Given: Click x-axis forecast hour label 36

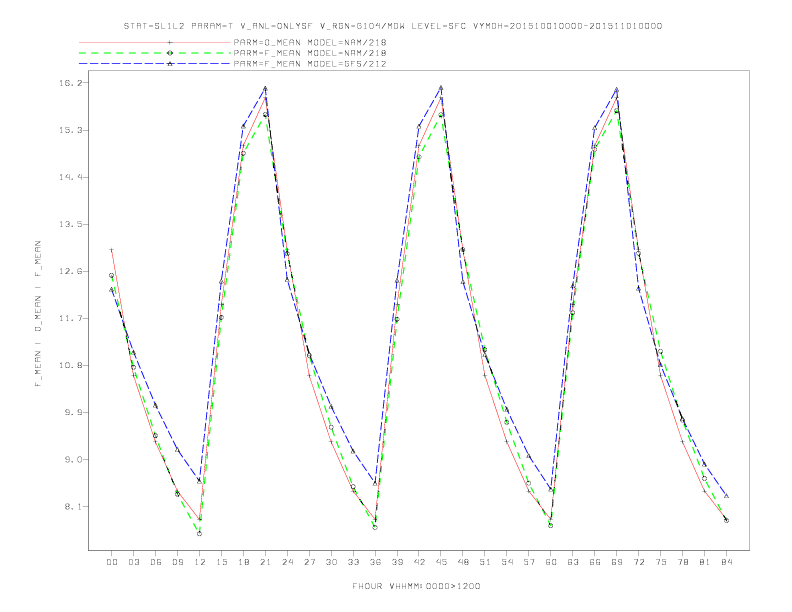Looking at the screenshot, I should pyautogui.click(x=375, y=562).
